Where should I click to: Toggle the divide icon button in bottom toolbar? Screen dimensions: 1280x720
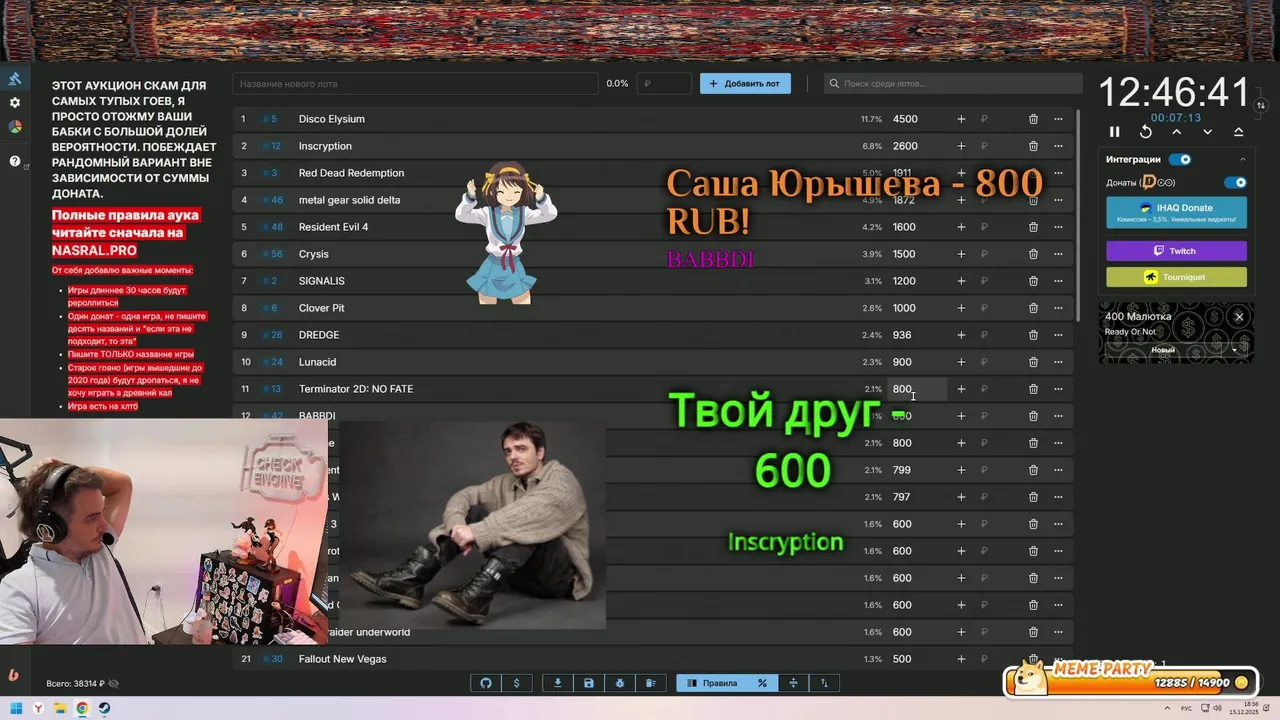tap(793, 683)
